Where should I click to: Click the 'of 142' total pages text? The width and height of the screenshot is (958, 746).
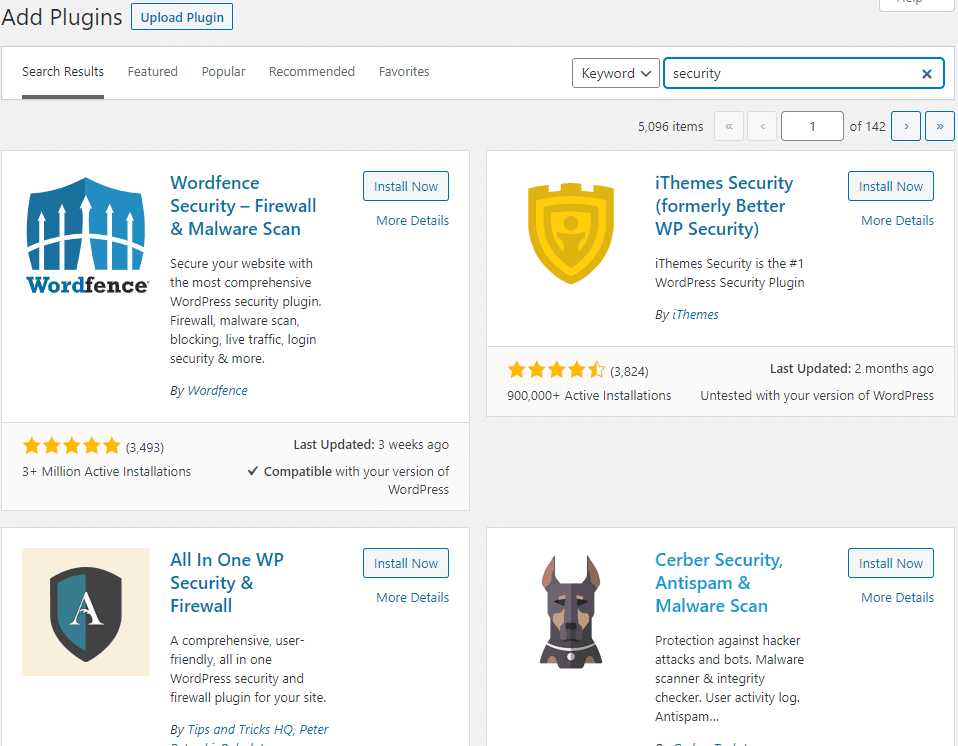click(x=868, y=126)
